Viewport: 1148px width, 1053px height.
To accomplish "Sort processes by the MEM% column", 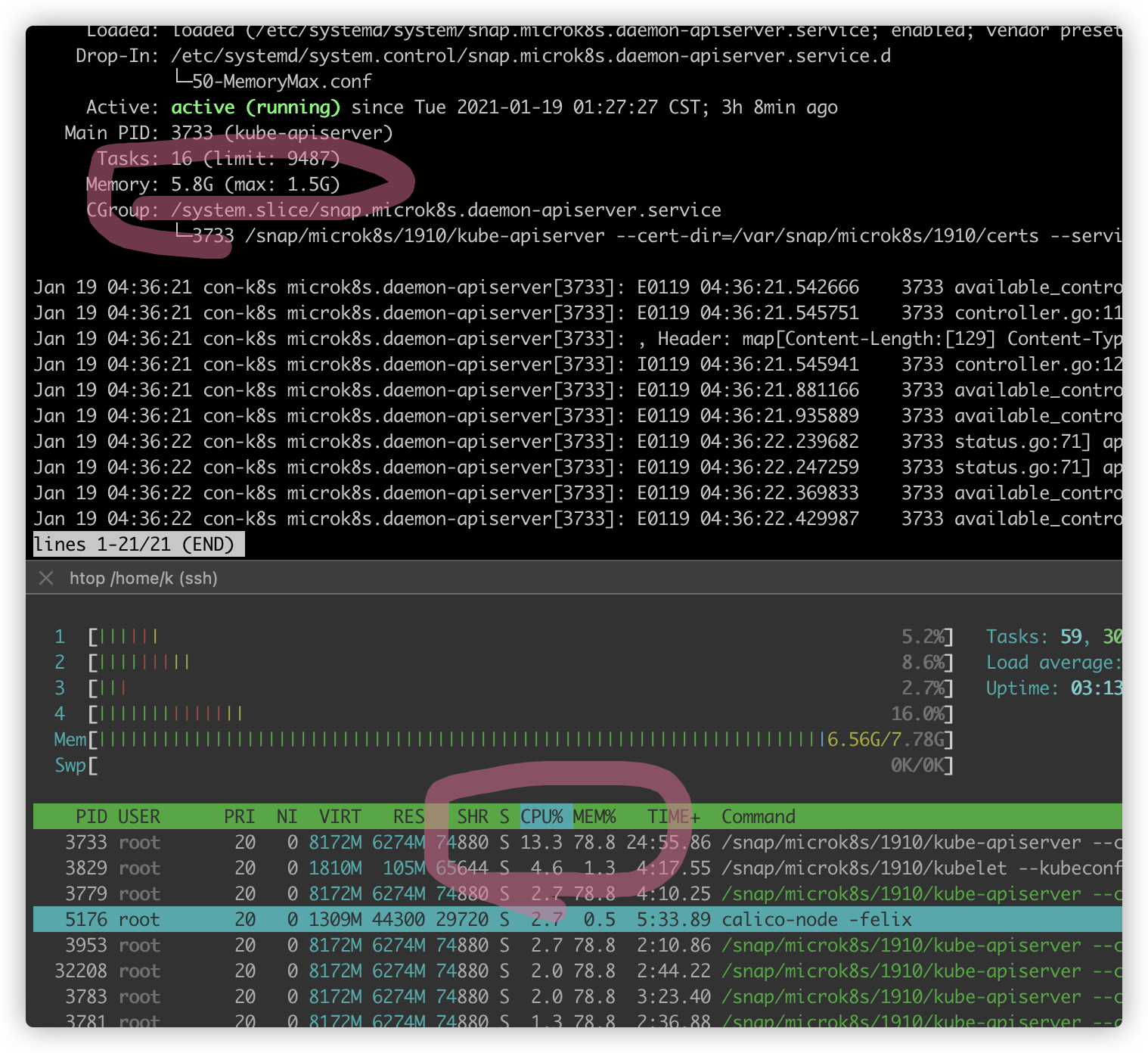I will click(x=595, y=816).
